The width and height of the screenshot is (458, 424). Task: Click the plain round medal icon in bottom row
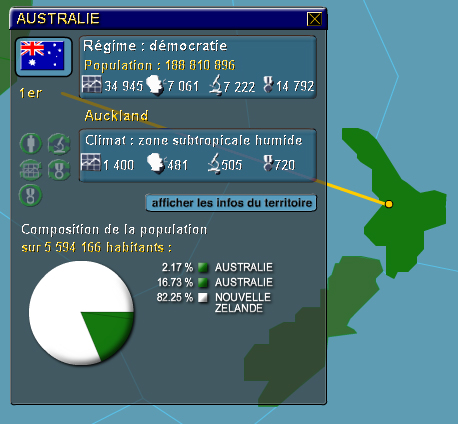pyautogui.click(x=31, y=195)
